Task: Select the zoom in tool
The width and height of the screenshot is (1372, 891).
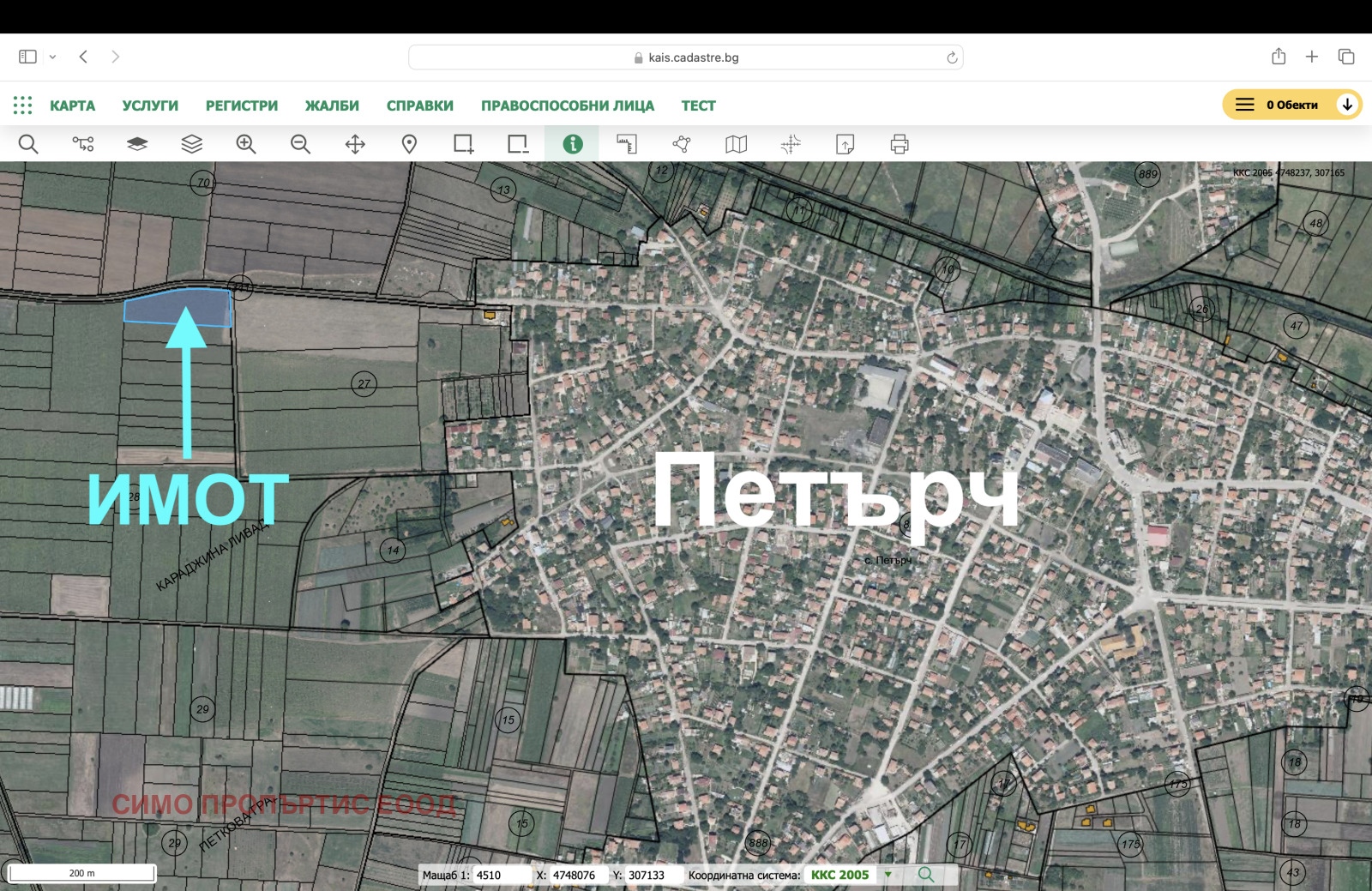Action: point(246,144)
